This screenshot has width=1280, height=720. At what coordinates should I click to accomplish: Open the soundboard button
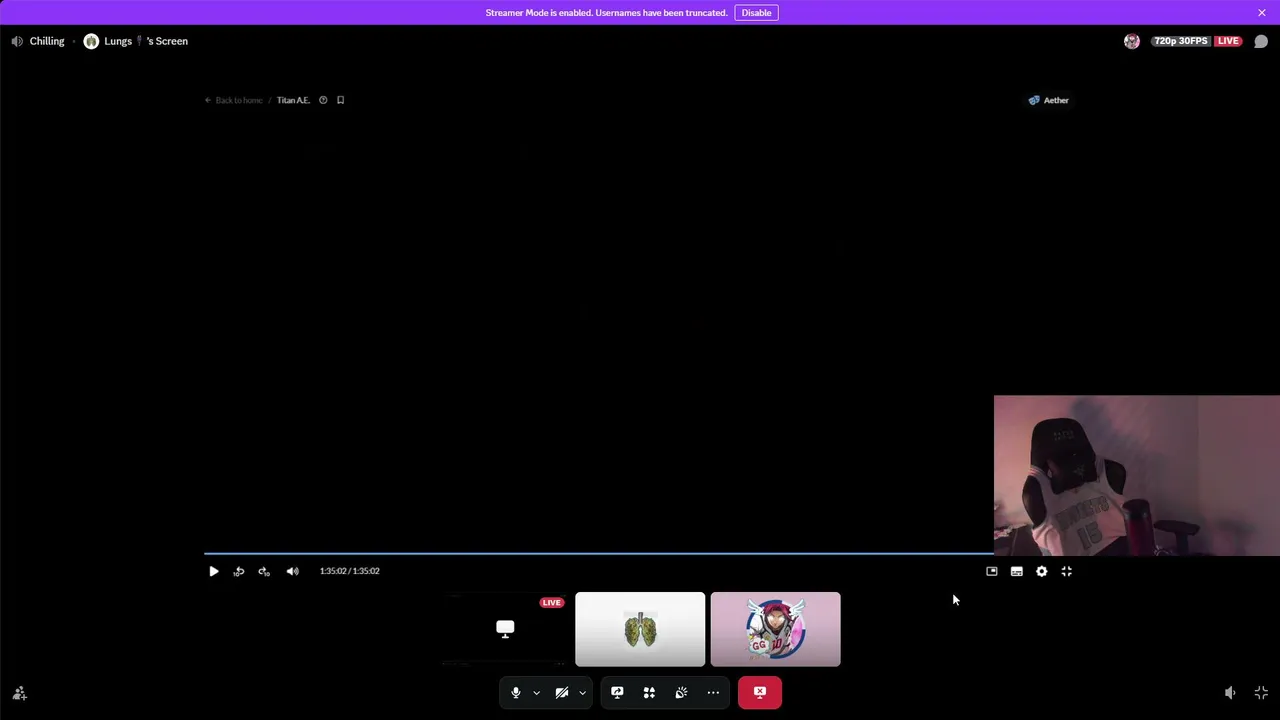tap(681, 692)
